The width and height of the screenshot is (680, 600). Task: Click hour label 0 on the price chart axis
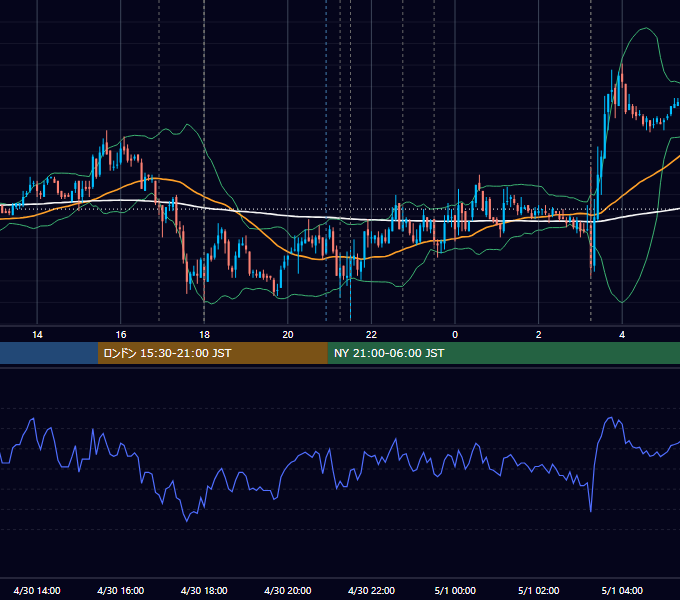pyautogui.click(x=455, y=335)
